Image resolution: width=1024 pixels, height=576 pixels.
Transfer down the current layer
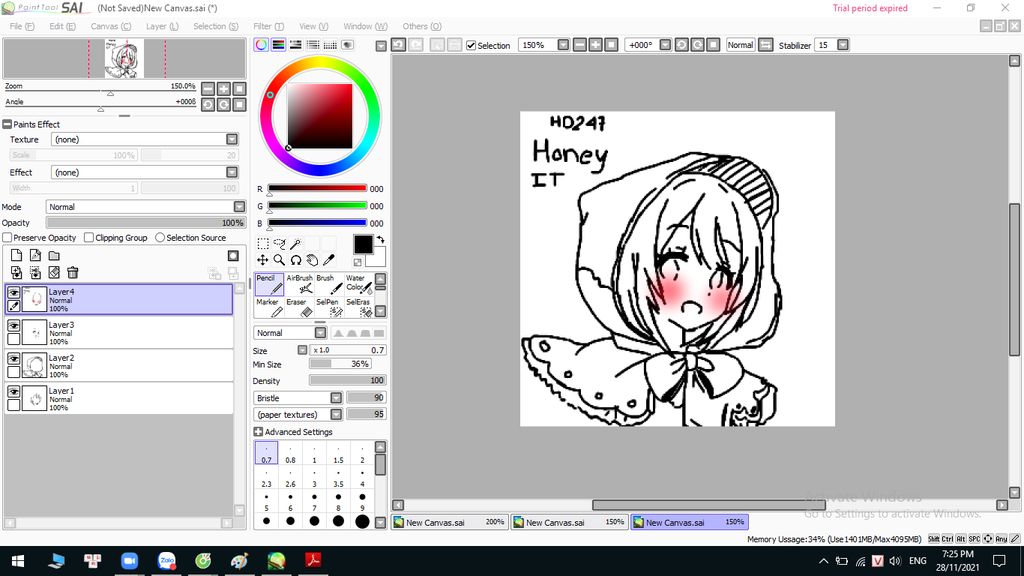click(17, 272)
